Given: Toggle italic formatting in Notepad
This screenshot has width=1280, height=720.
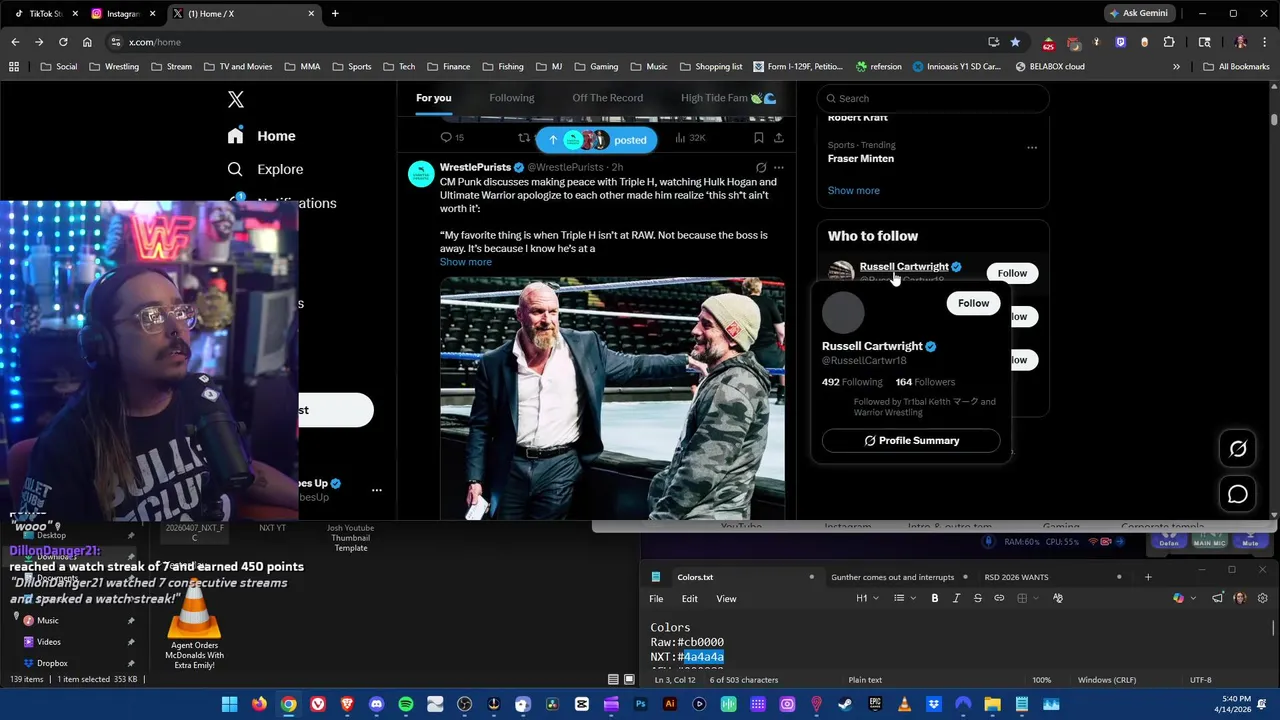Looking at the screenshot, I should pos(956,598).
